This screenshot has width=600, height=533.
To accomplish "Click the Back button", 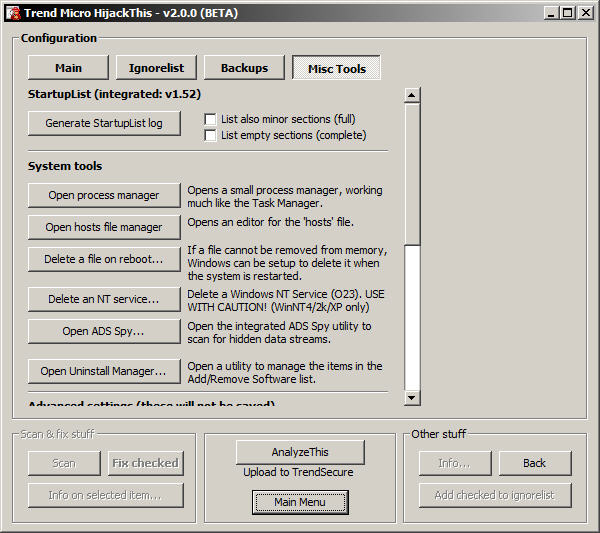I will [x=535, y=463].
